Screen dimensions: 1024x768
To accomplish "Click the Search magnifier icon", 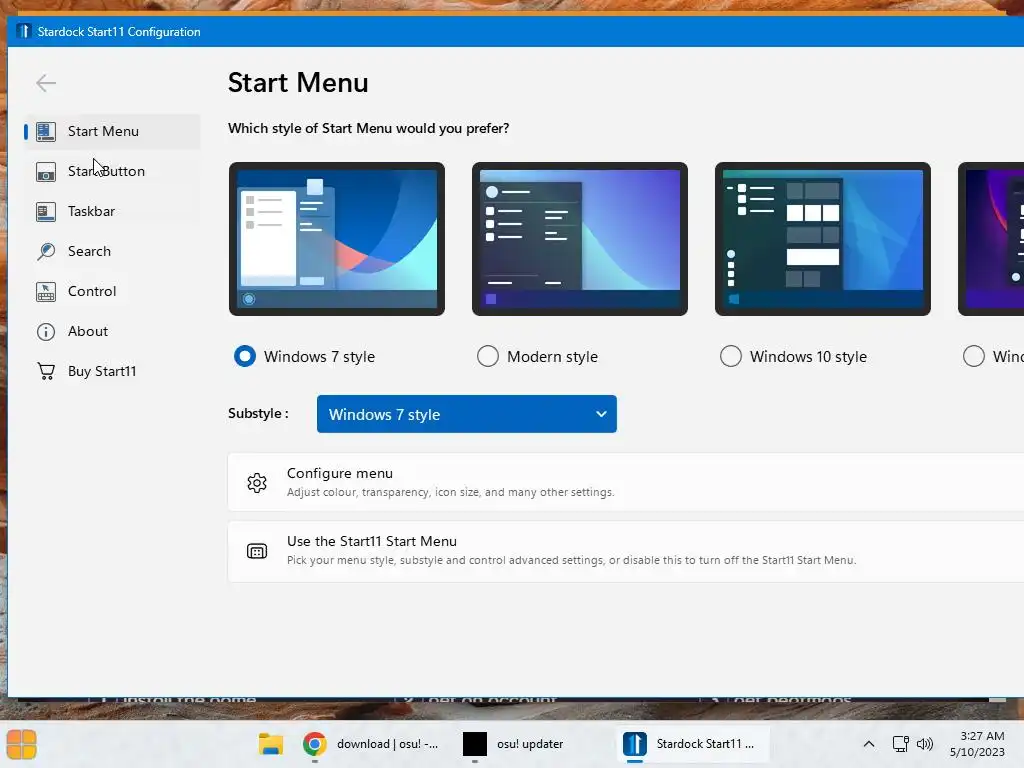I will coord(46,251).
